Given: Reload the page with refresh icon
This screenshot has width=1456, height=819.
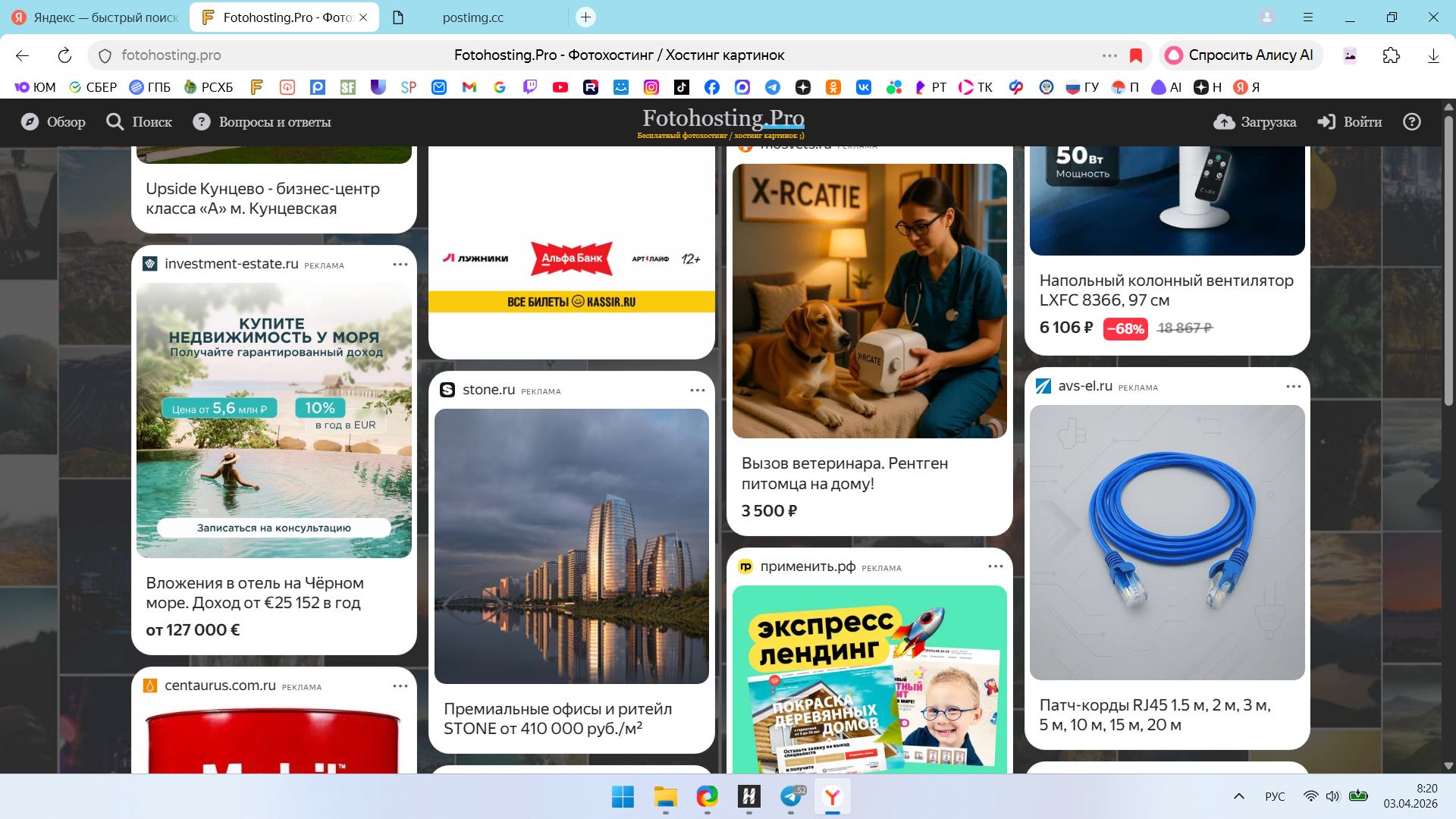Looking at the screenshot, I should 64,55.
